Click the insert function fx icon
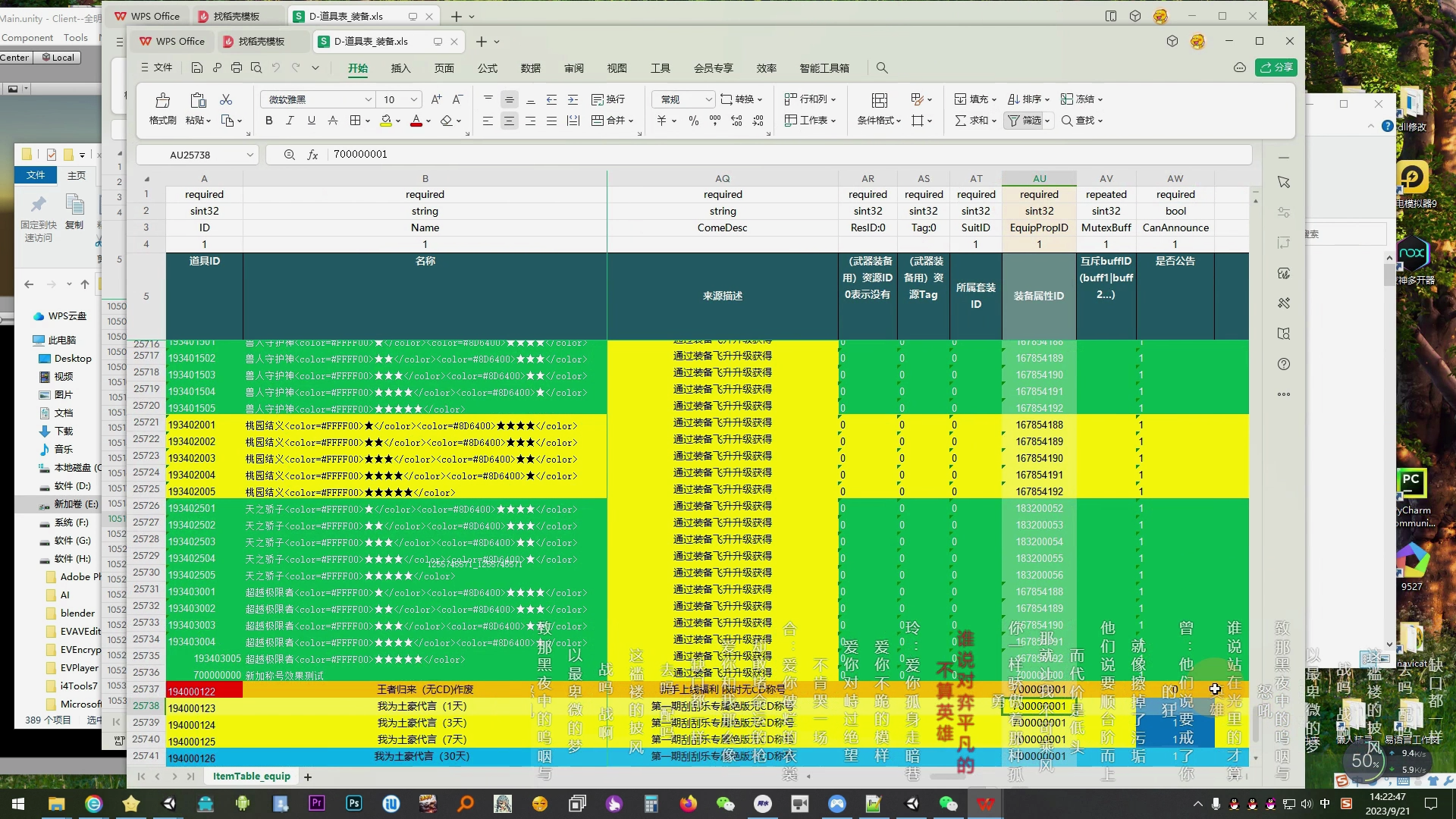This screenshot has width=1456, height=819. point(312,155)
